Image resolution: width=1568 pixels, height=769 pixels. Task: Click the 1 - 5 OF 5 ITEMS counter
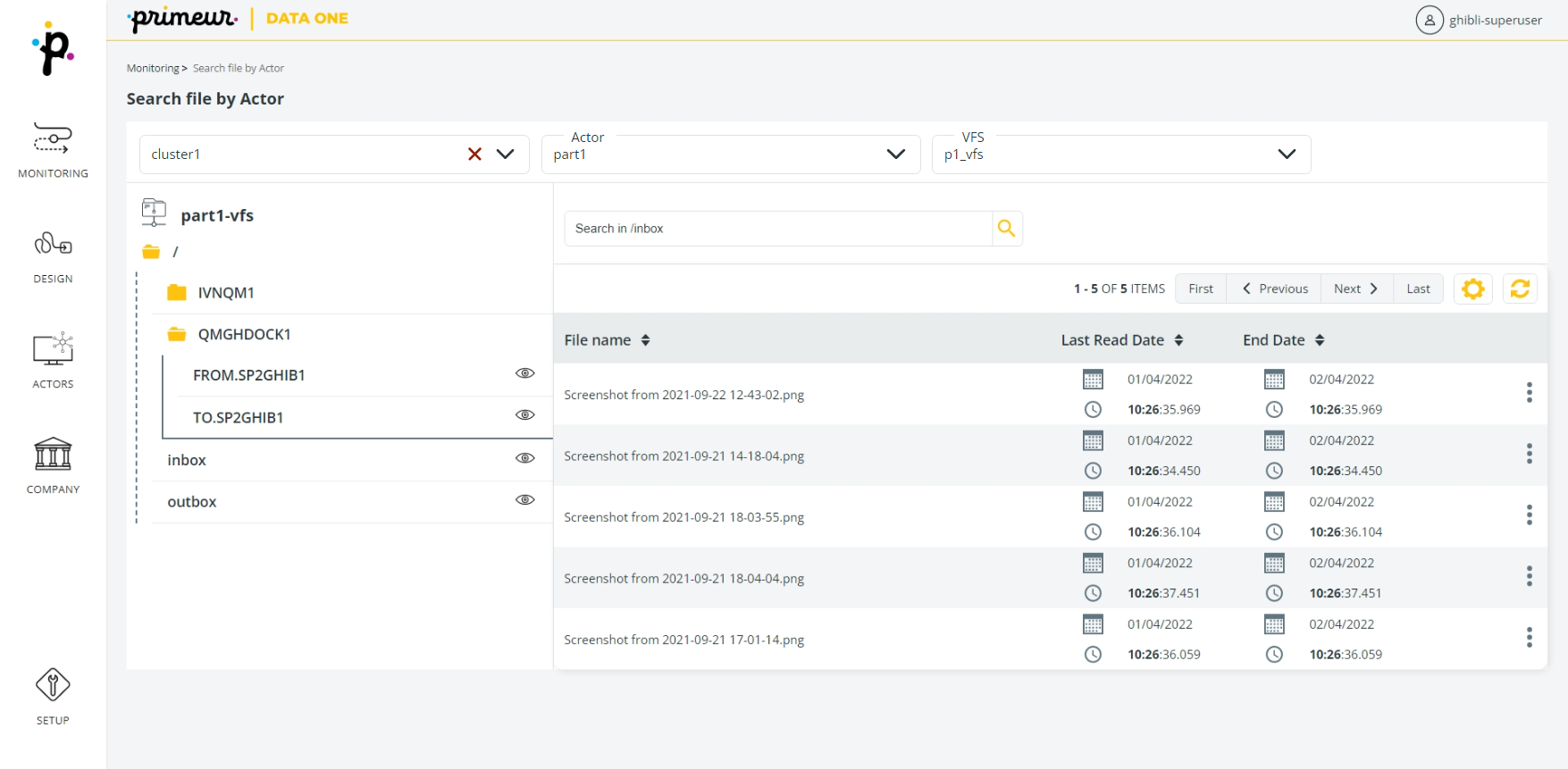click(1119, 288)
